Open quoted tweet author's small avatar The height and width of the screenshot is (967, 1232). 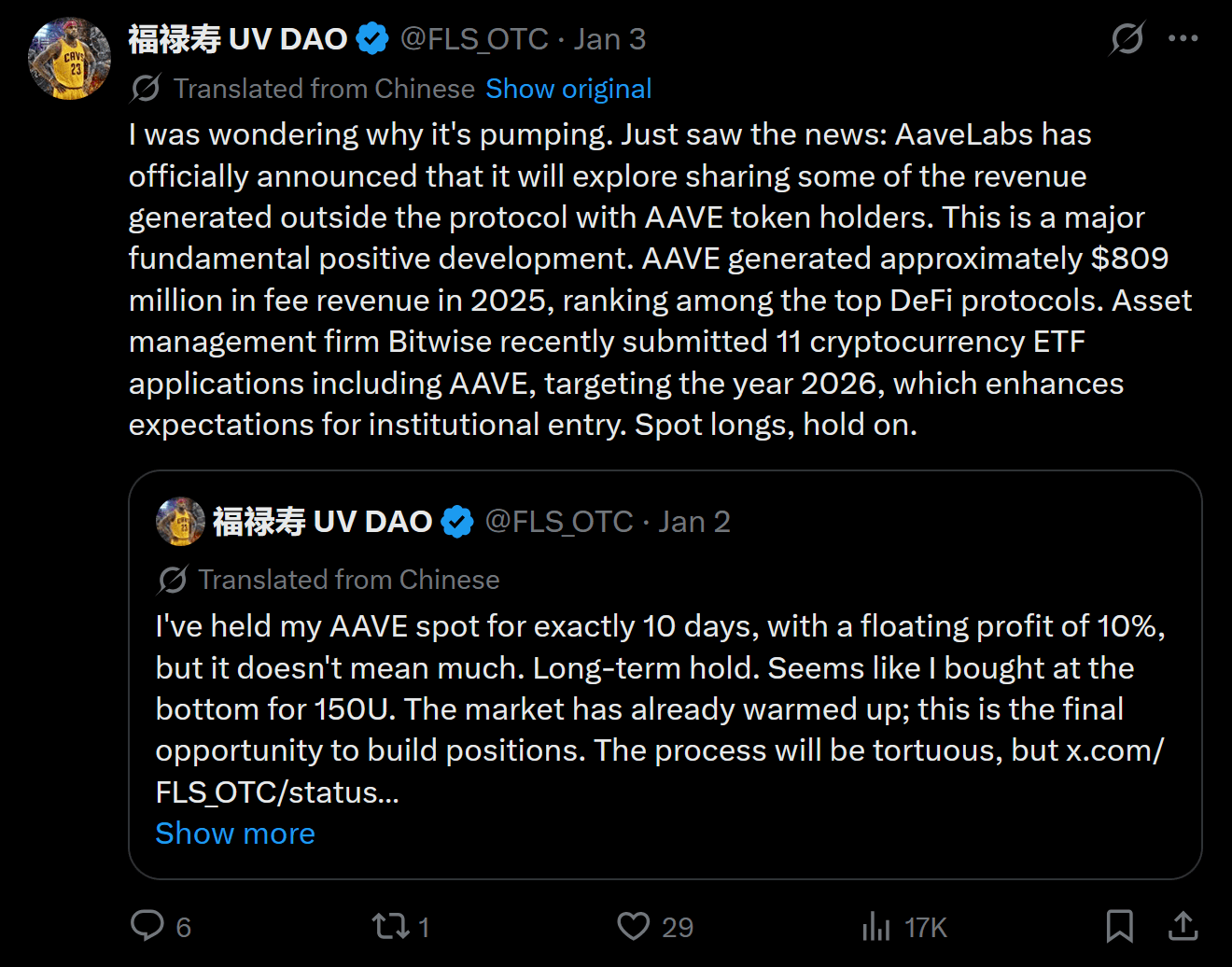[180, 521]
